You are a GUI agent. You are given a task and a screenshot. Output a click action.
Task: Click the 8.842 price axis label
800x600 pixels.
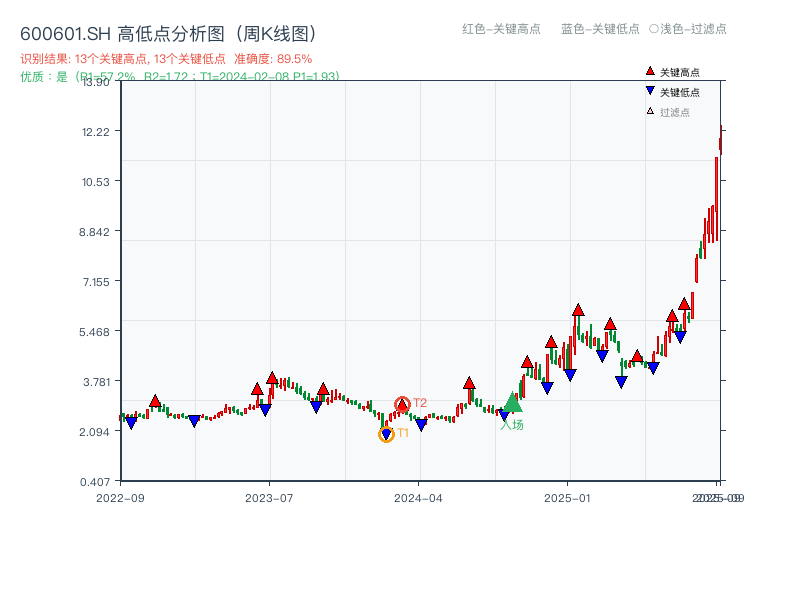[x=94, y=232]
